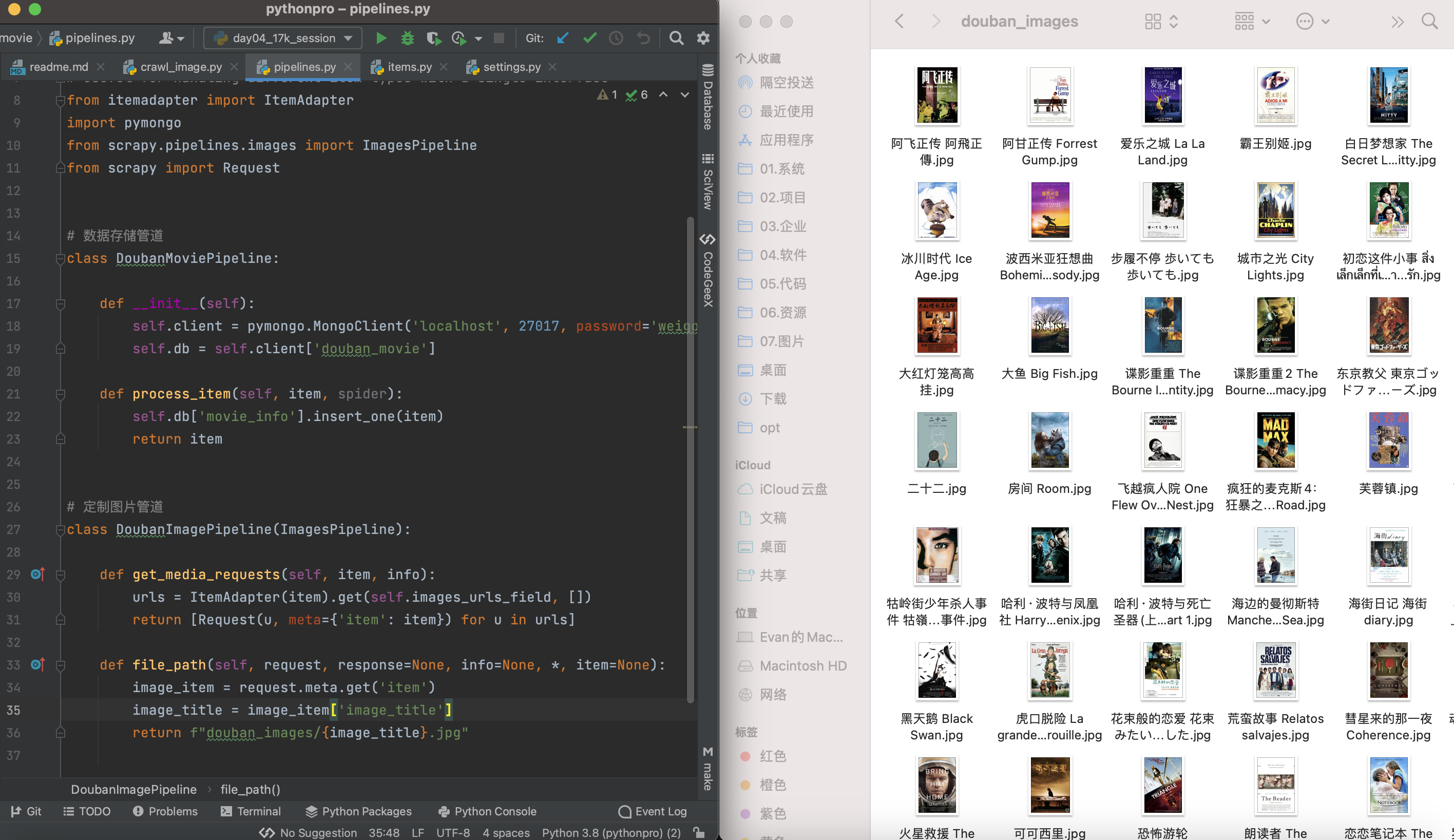
Task: Select 霸王别姬.jpg thumbnail
Action: [x=1275, y=96]
